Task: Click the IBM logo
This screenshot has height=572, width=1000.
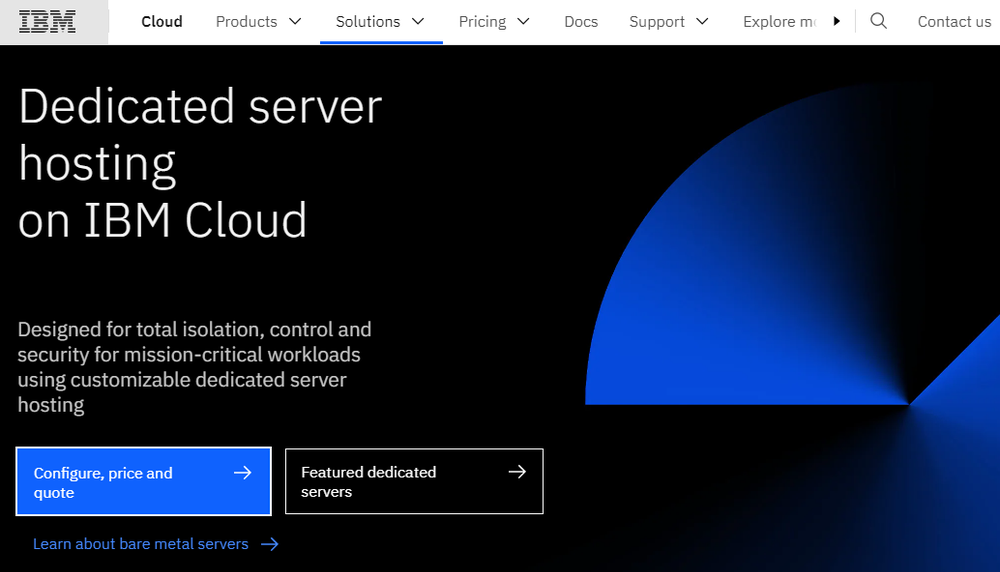Action: [x=47, y=22]
